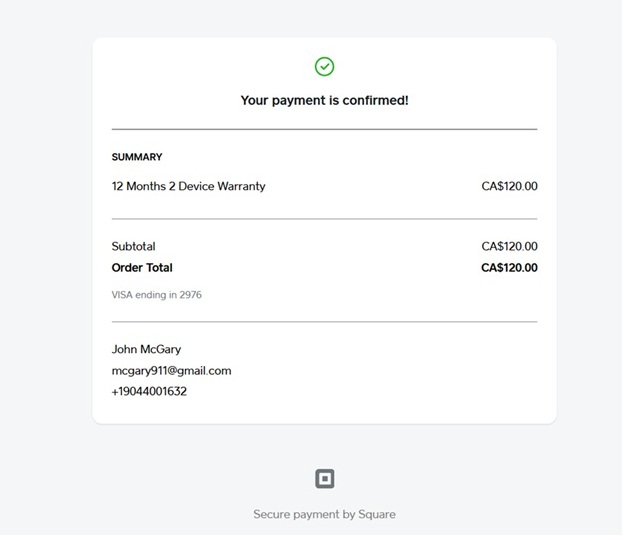Open the mcgary911@gmail.com email address
The height and width of the screenshot is (540, 624).
[x=171, y=371]
